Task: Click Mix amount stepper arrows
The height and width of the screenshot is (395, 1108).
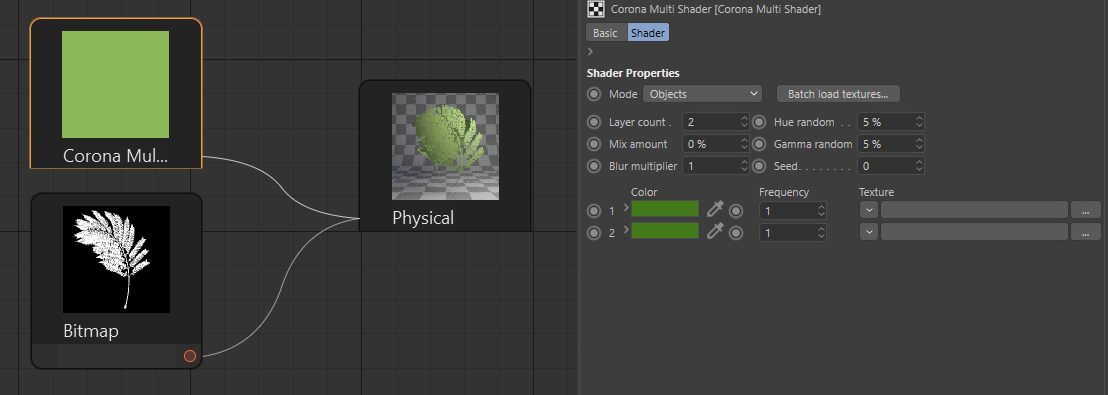Action: point(744,144)
